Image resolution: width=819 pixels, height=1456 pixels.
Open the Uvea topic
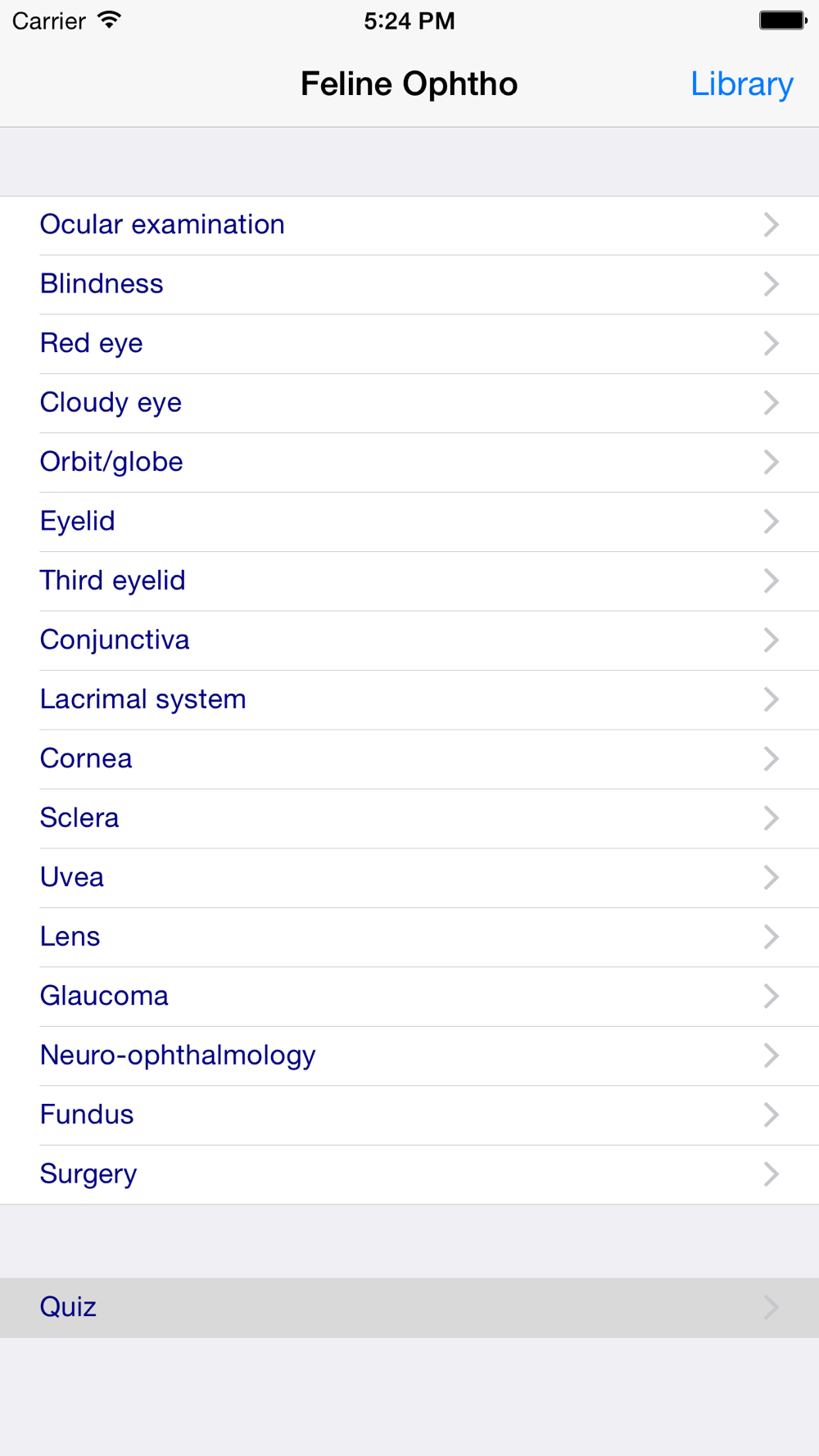(409, 878)
